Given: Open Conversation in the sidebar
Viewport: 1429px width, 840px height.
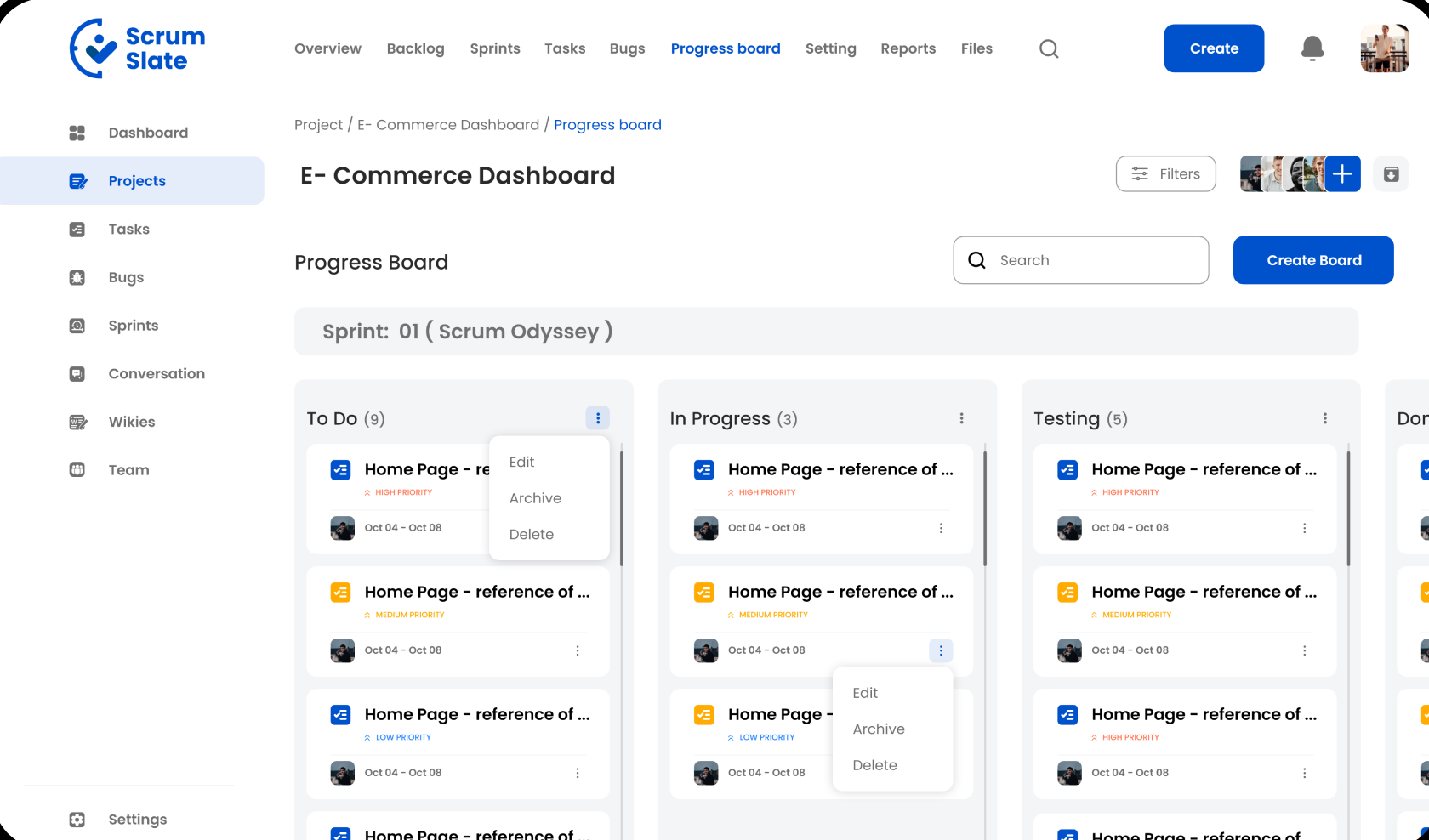Looking at the screenshot, I should 157,374.
